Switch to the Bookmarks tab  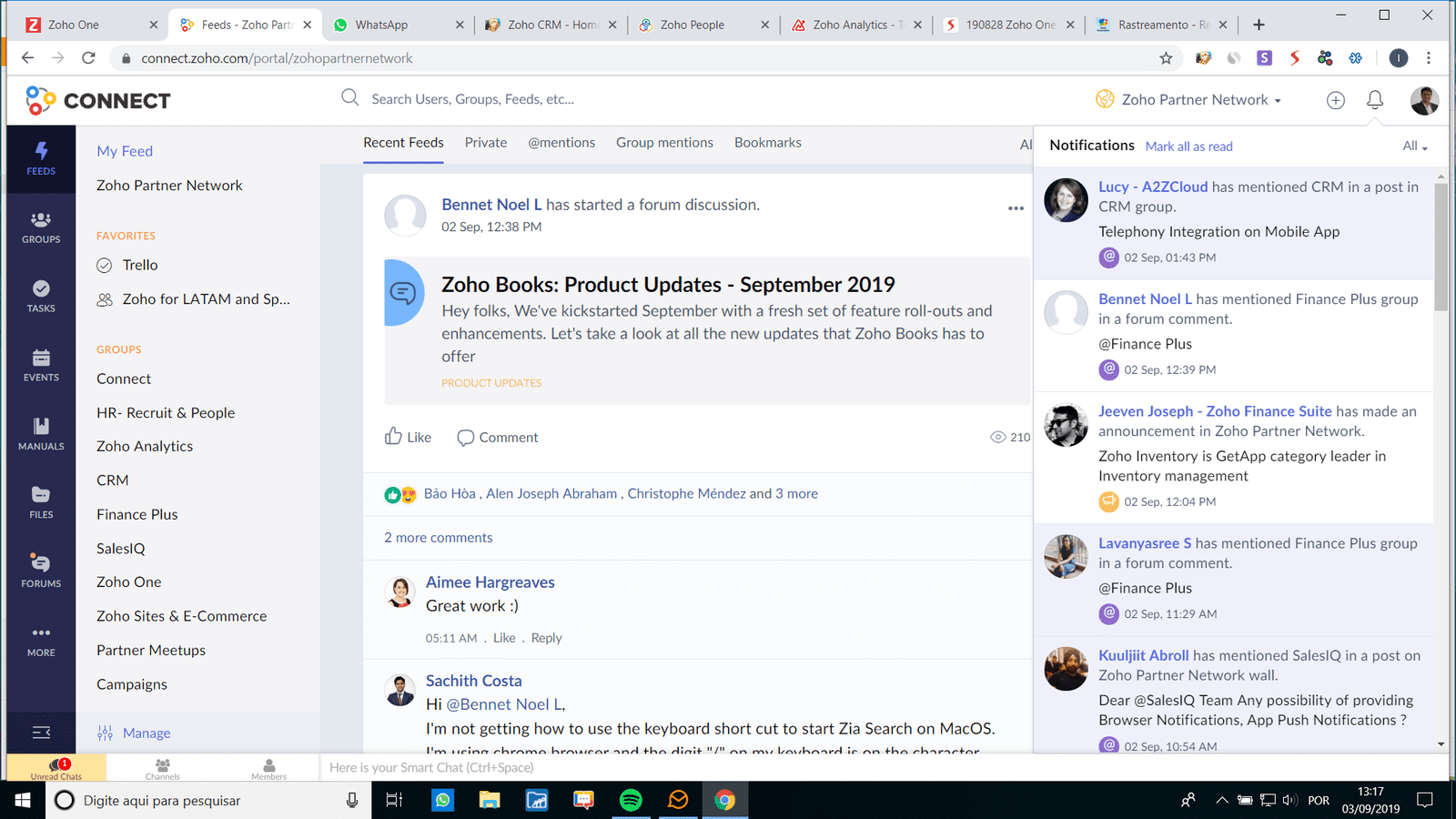tap(768, 143)
